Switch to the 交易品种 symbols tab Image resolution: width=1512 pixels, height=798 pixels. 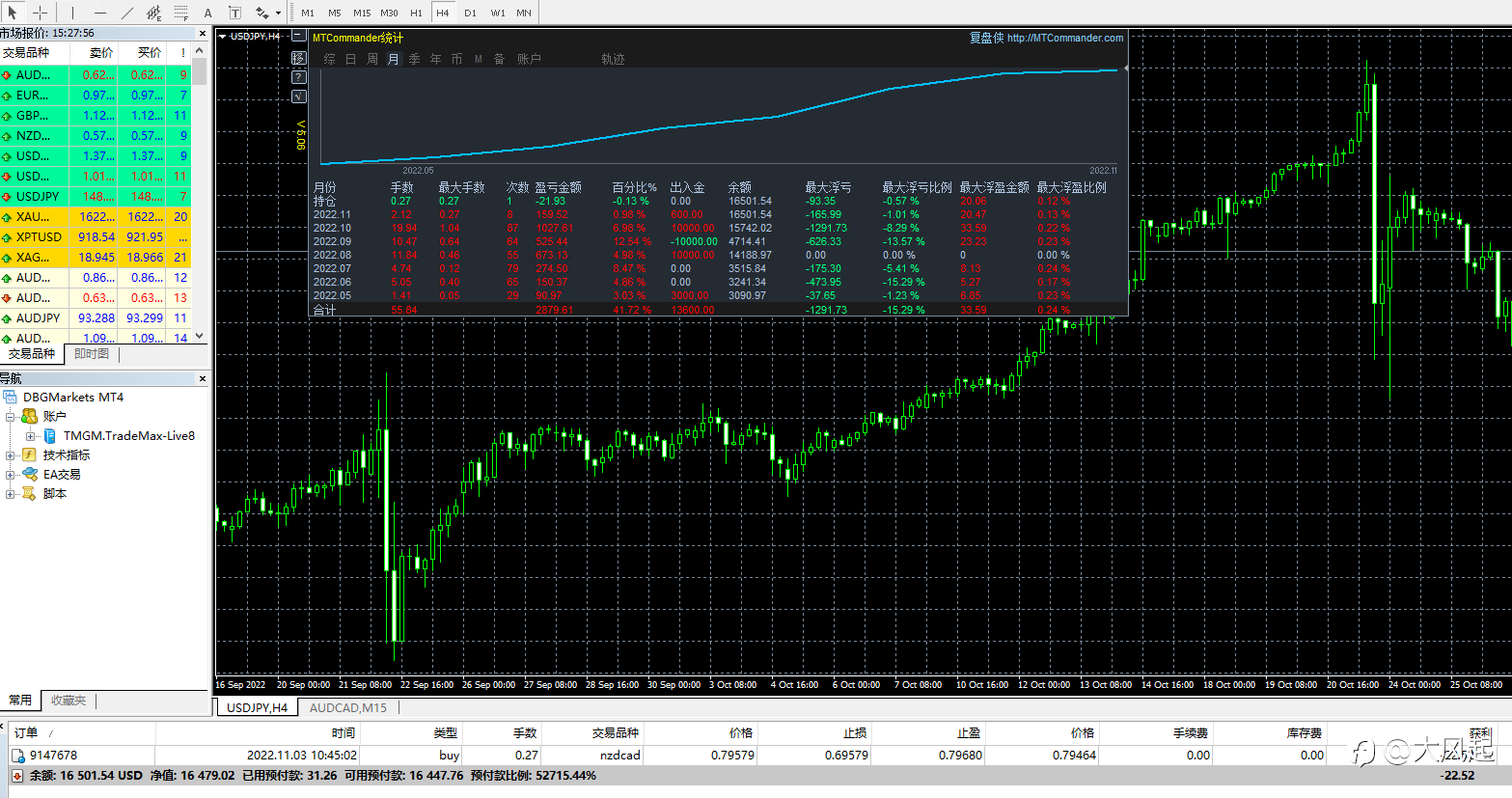pos(32,354)
